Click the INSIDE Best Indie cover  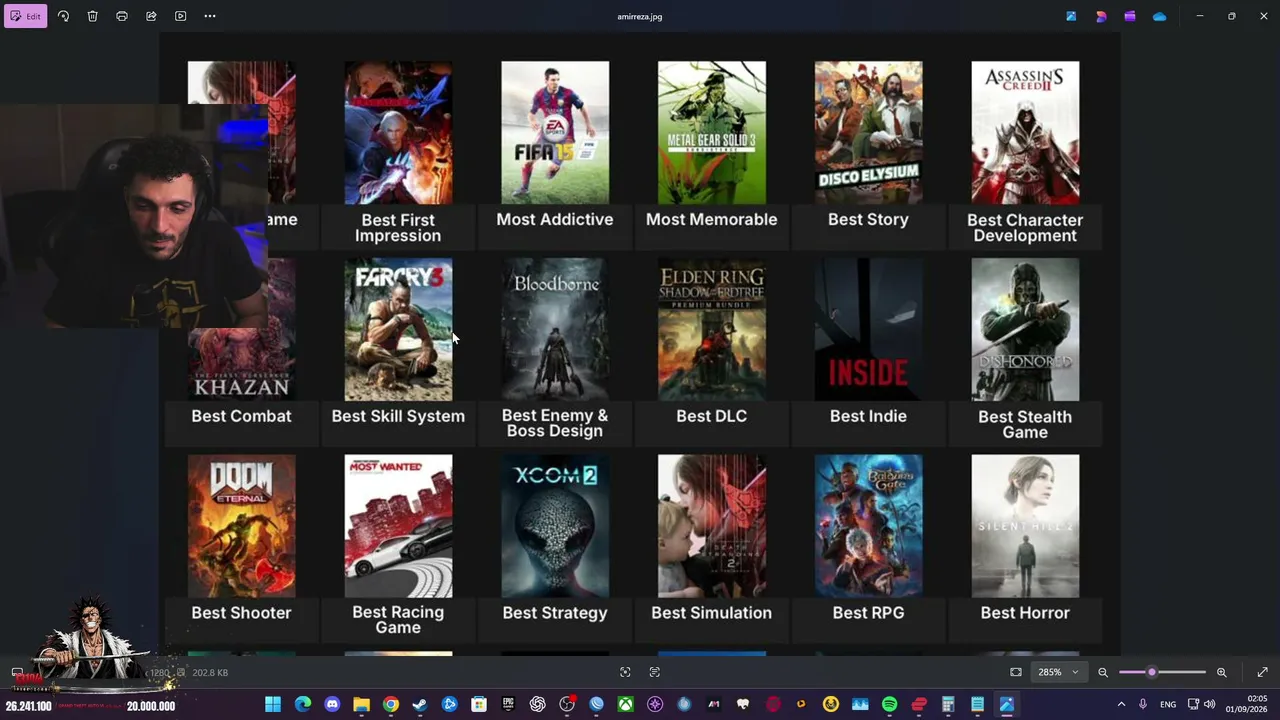point(868,329)
